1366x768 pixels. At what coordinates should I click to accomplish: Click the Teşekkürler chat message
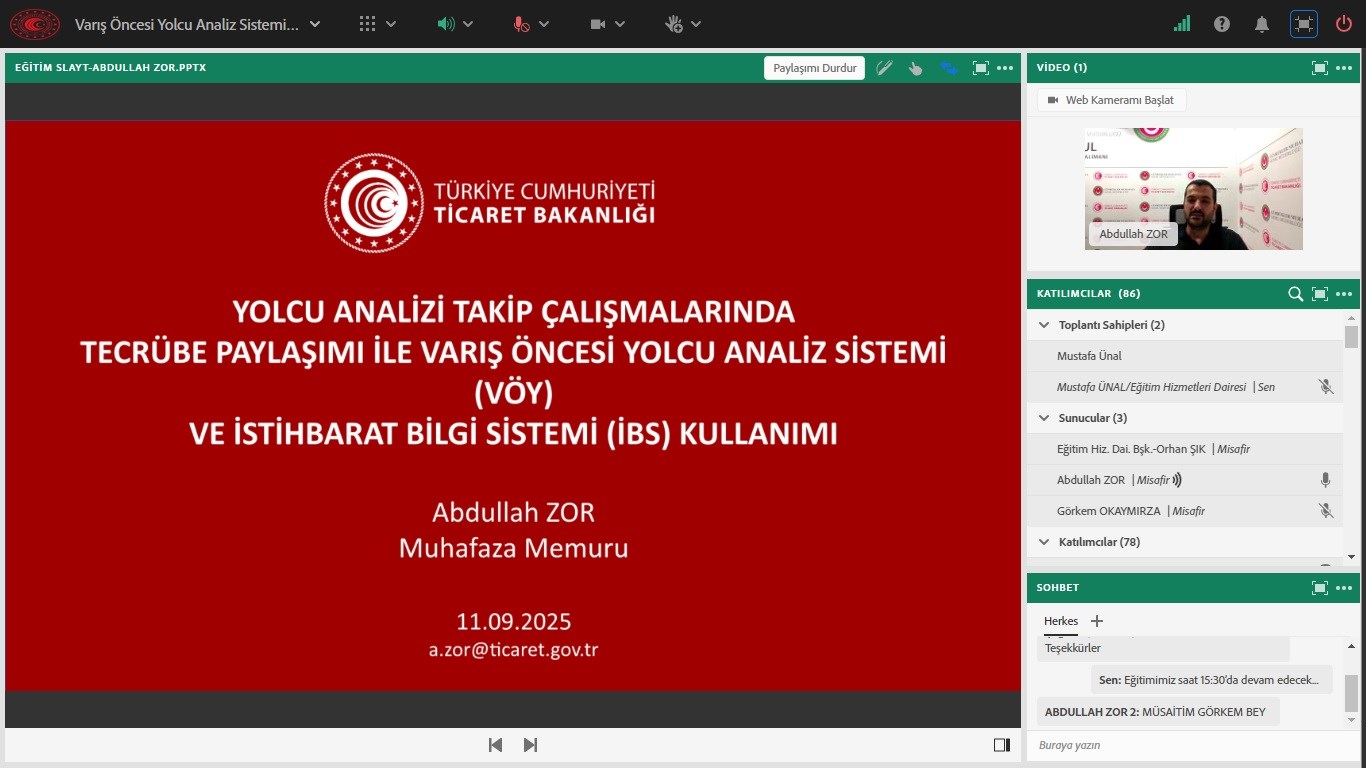[x=1163, y=648]
